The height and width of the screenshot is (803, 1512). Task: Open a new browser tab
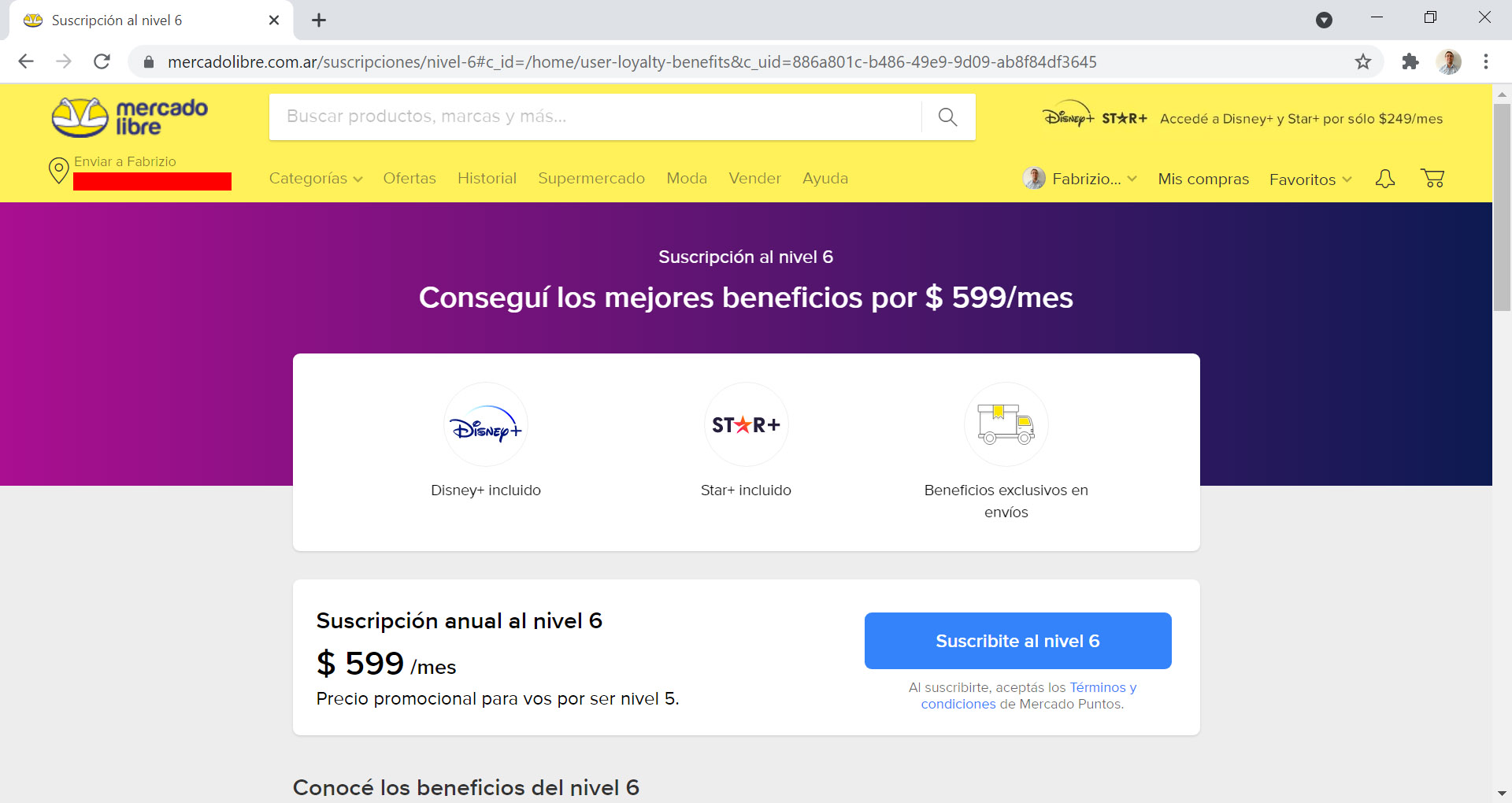[319, 20]
